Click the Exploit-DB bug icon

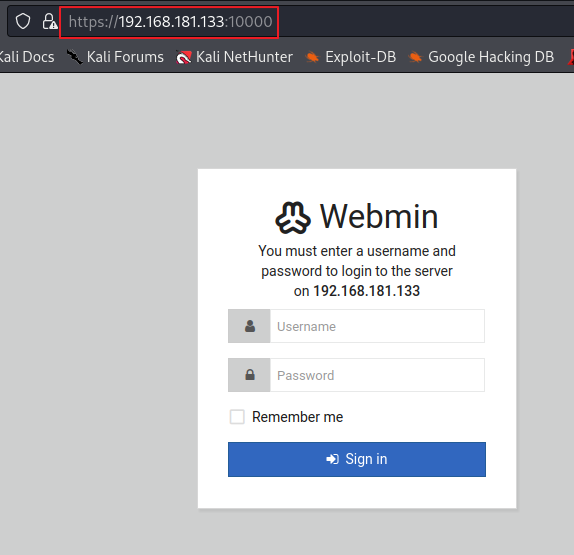click(312, 57)
